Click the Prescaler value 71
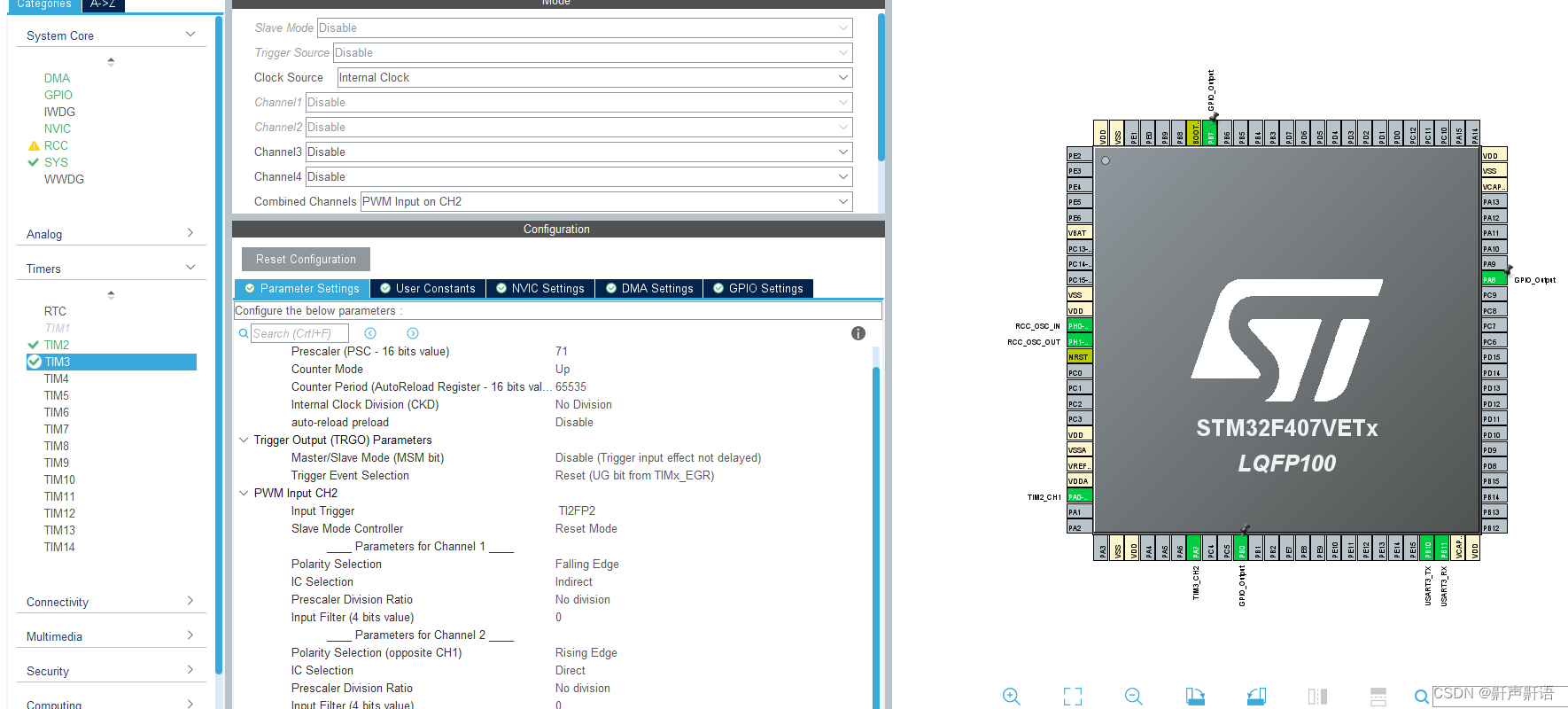Screen dimensions: 1568x709 562,351
